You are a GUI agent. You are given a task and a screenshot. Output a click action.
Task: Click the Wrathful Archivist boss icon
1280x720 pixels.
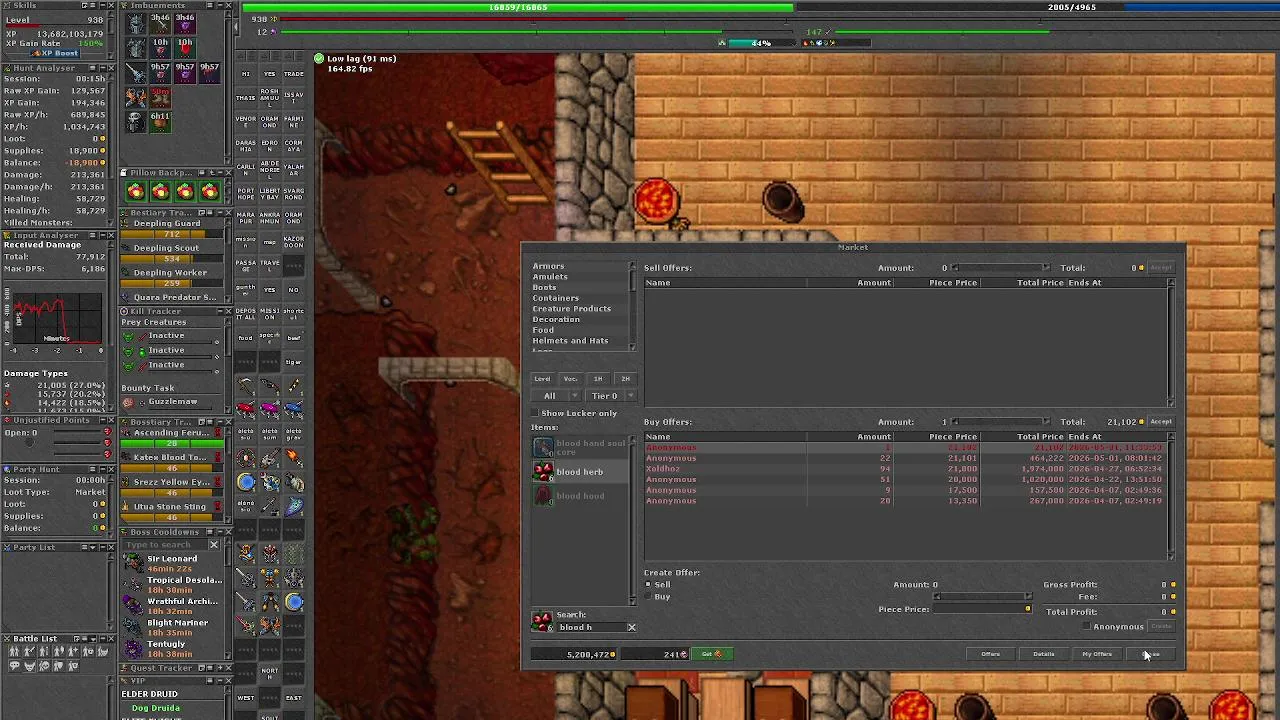[133, 605]
